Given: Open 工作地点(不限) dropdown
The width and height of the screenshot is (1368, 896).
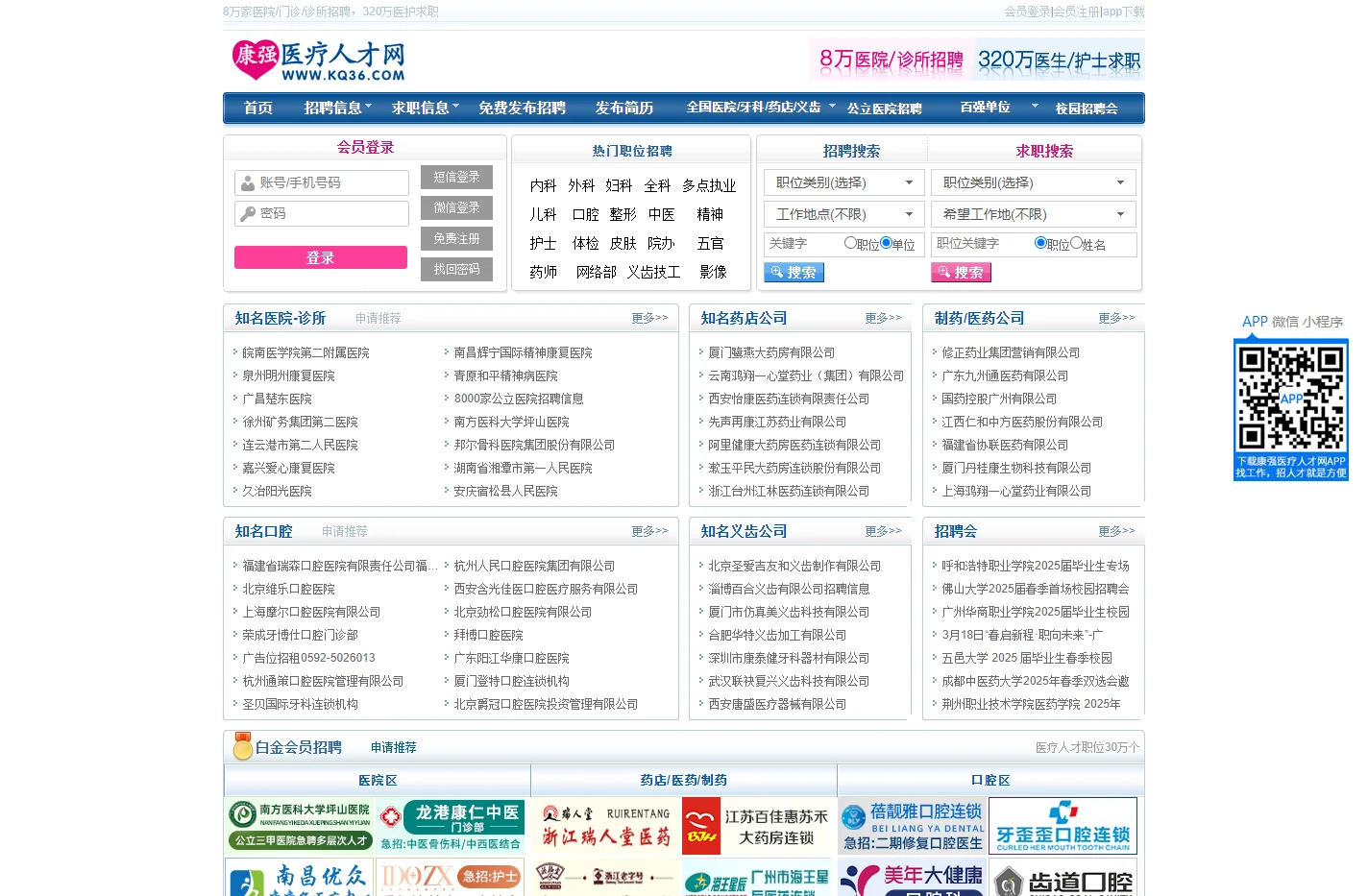Looking at the screenshot, I should tap(844, 214).
